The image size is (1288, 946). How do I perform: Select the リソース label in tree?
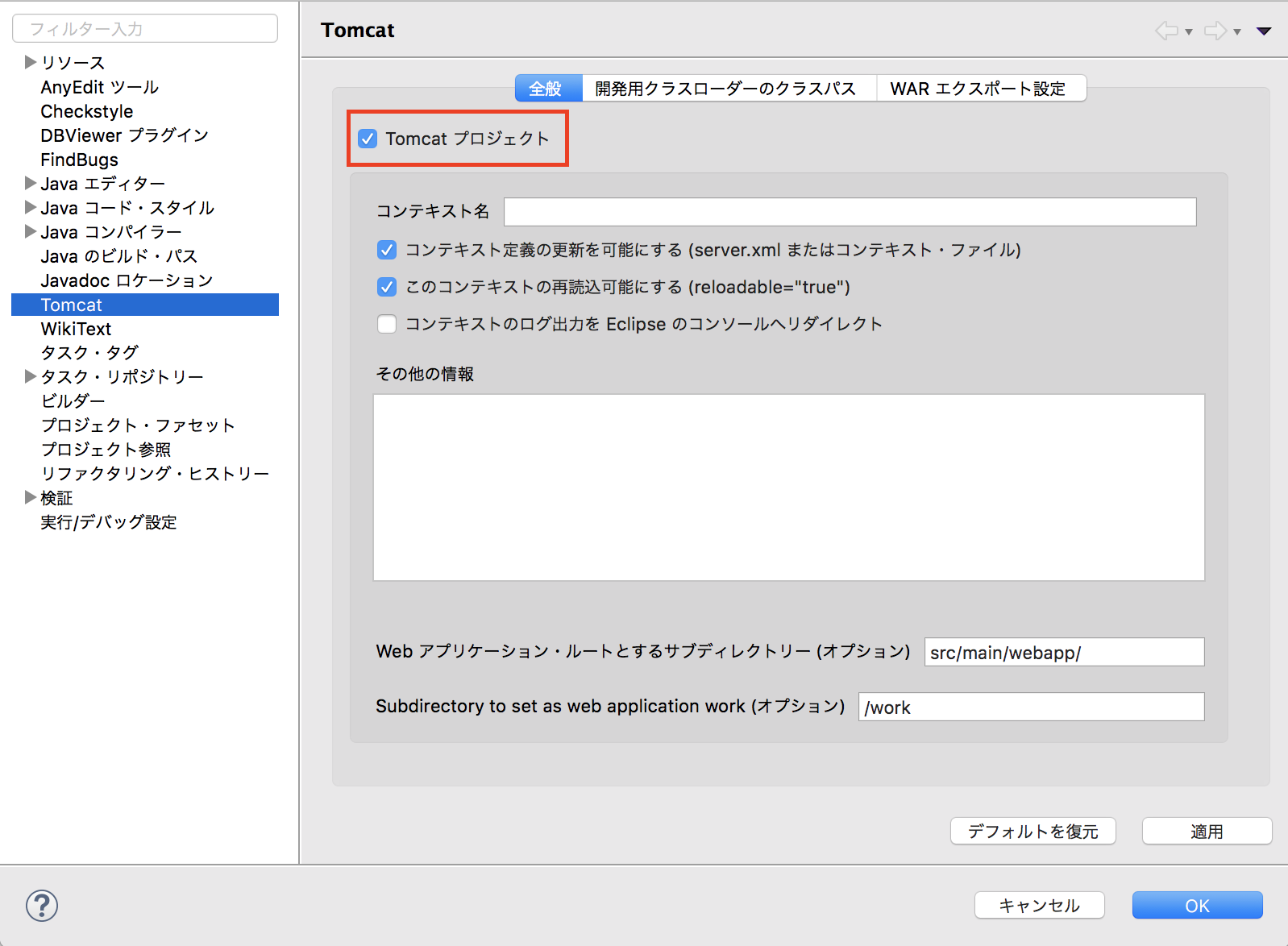point(73,63)
